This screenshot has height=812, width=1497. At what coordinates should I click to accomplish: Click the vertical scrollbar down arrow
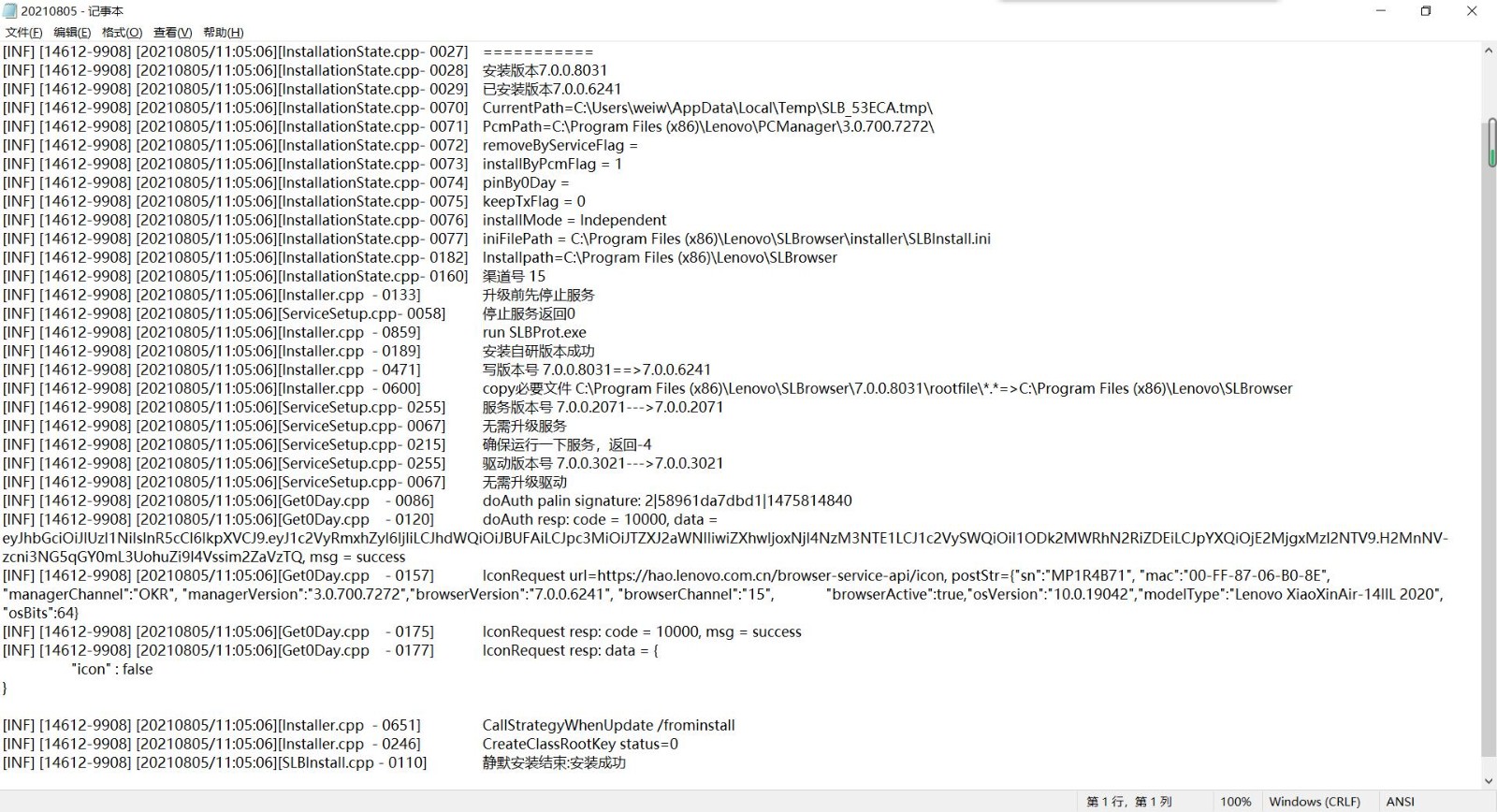coord(1489,781)
